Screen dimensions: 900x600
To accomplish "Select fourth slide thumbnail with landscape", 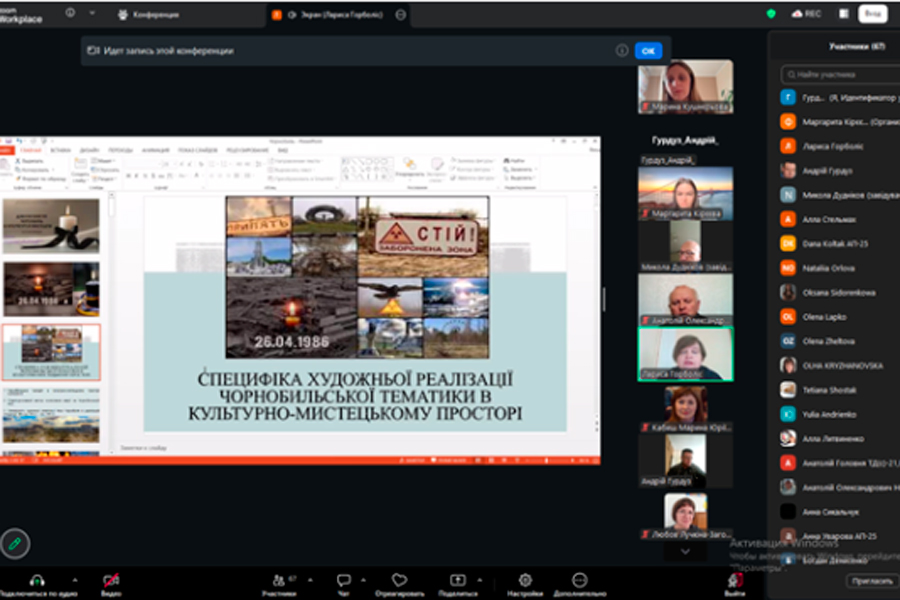I will pyautogui.click(x=51, y=415).
